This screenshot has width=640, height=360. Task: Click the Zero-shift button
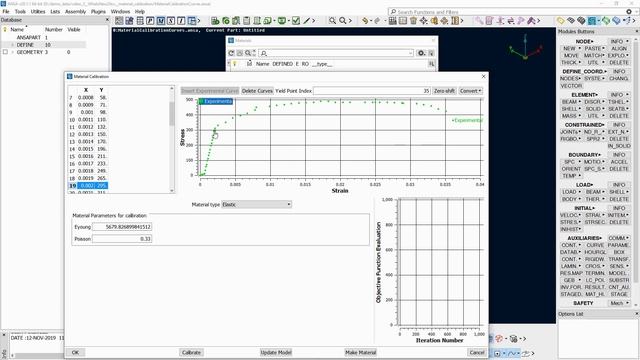point(444,91)
